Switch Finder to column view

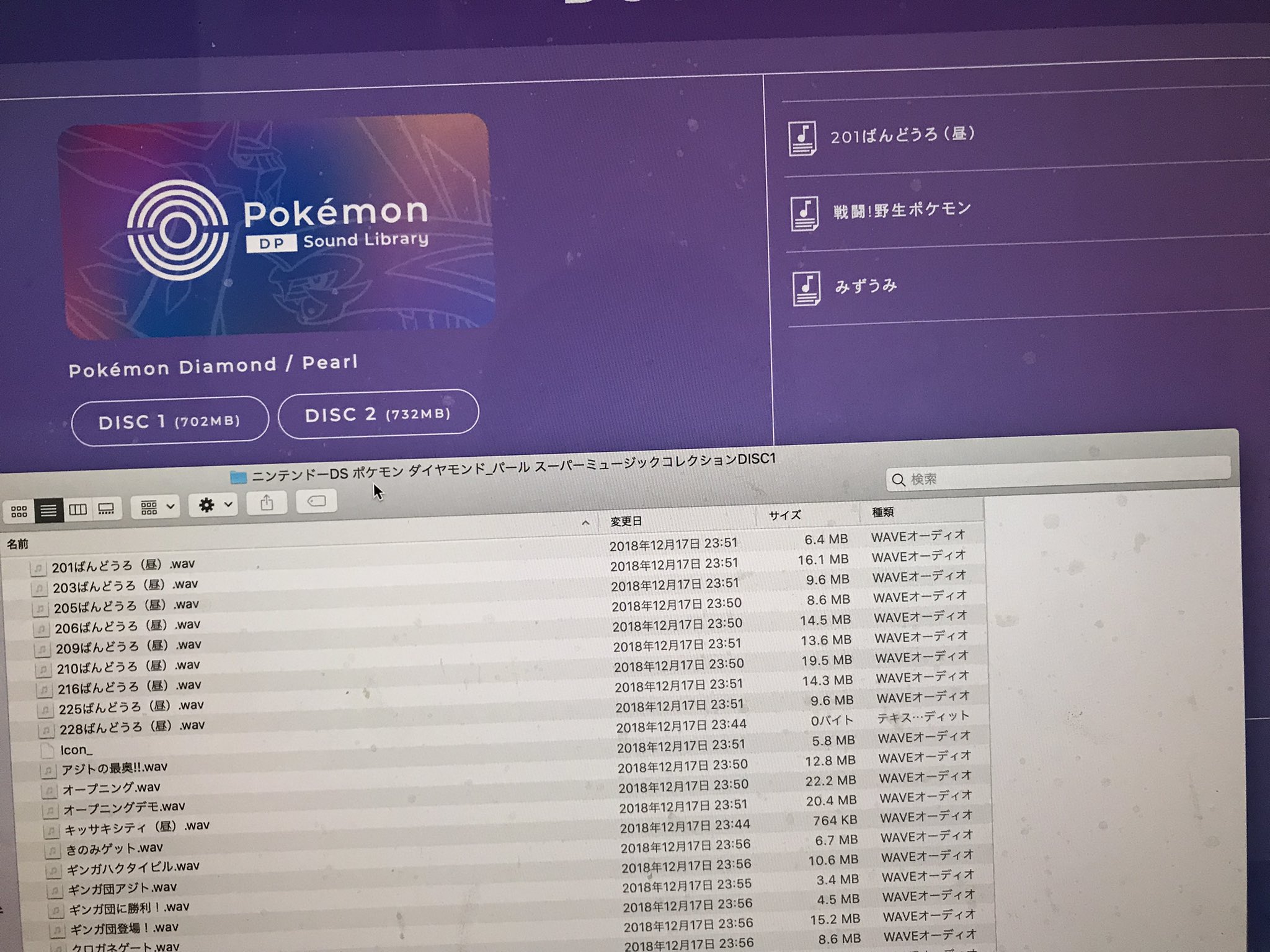(78, 509)
